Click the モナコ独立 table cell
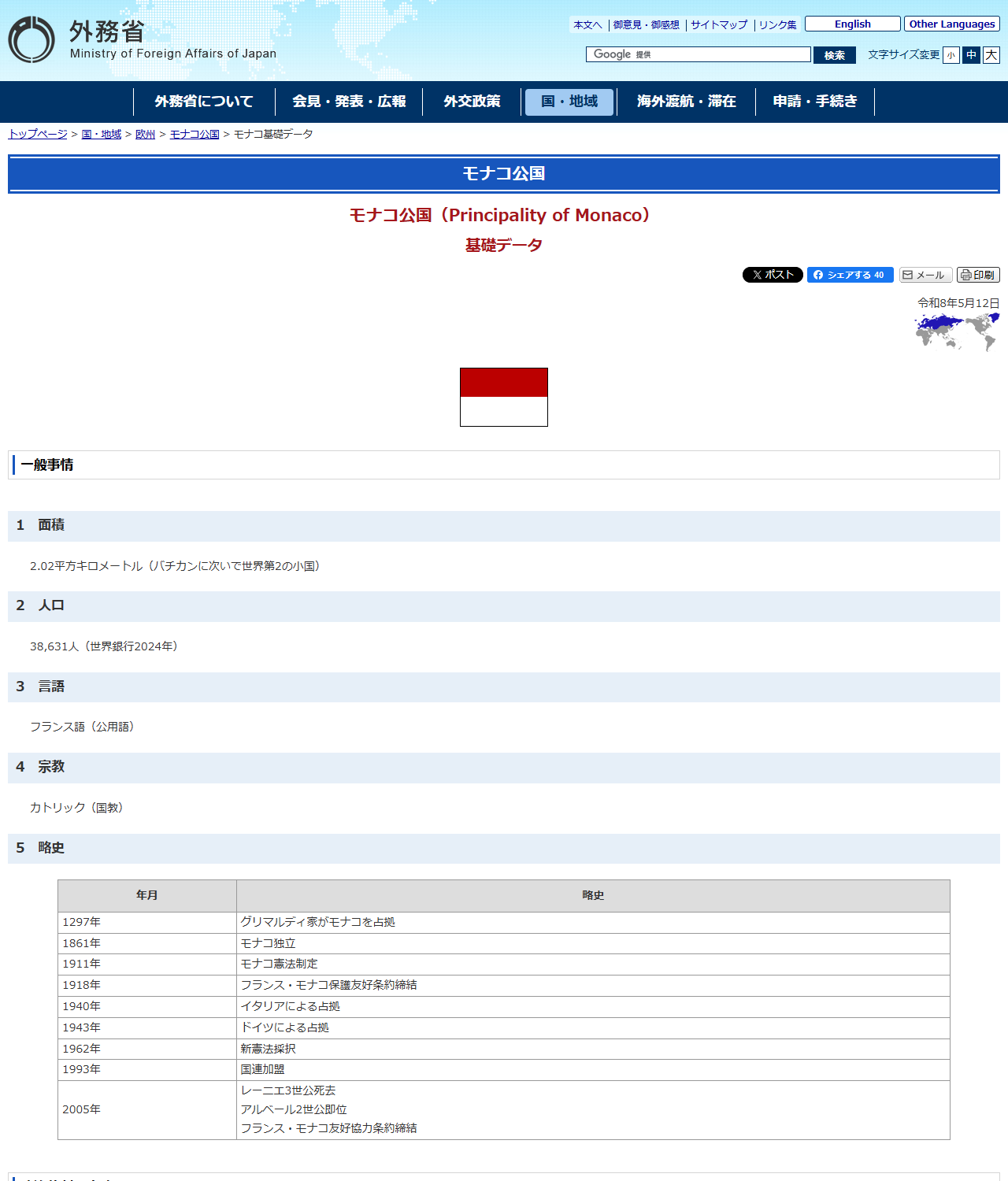This screenshot has width=1008, height=1181. tap(593, 943)
